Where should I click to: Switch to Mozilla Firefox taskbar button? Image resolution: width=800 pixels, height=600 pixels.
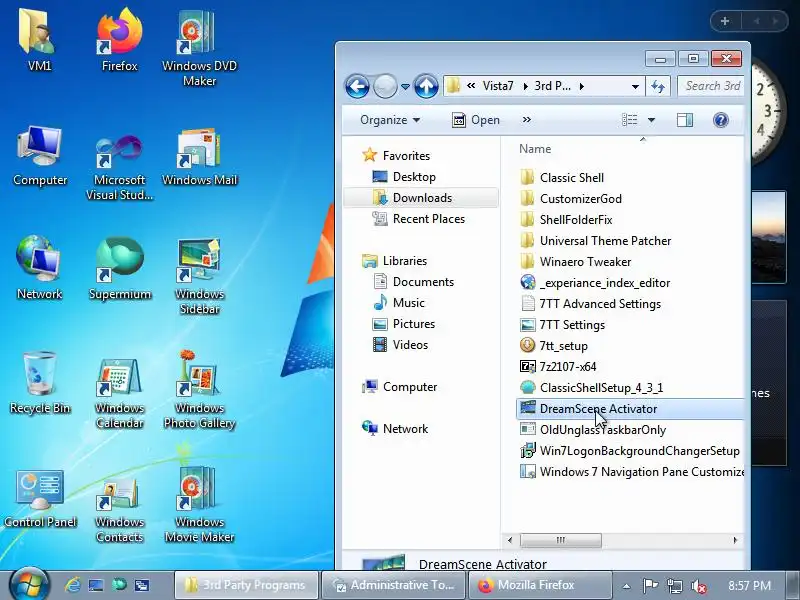pyautogui.click(x=540, y=585)
